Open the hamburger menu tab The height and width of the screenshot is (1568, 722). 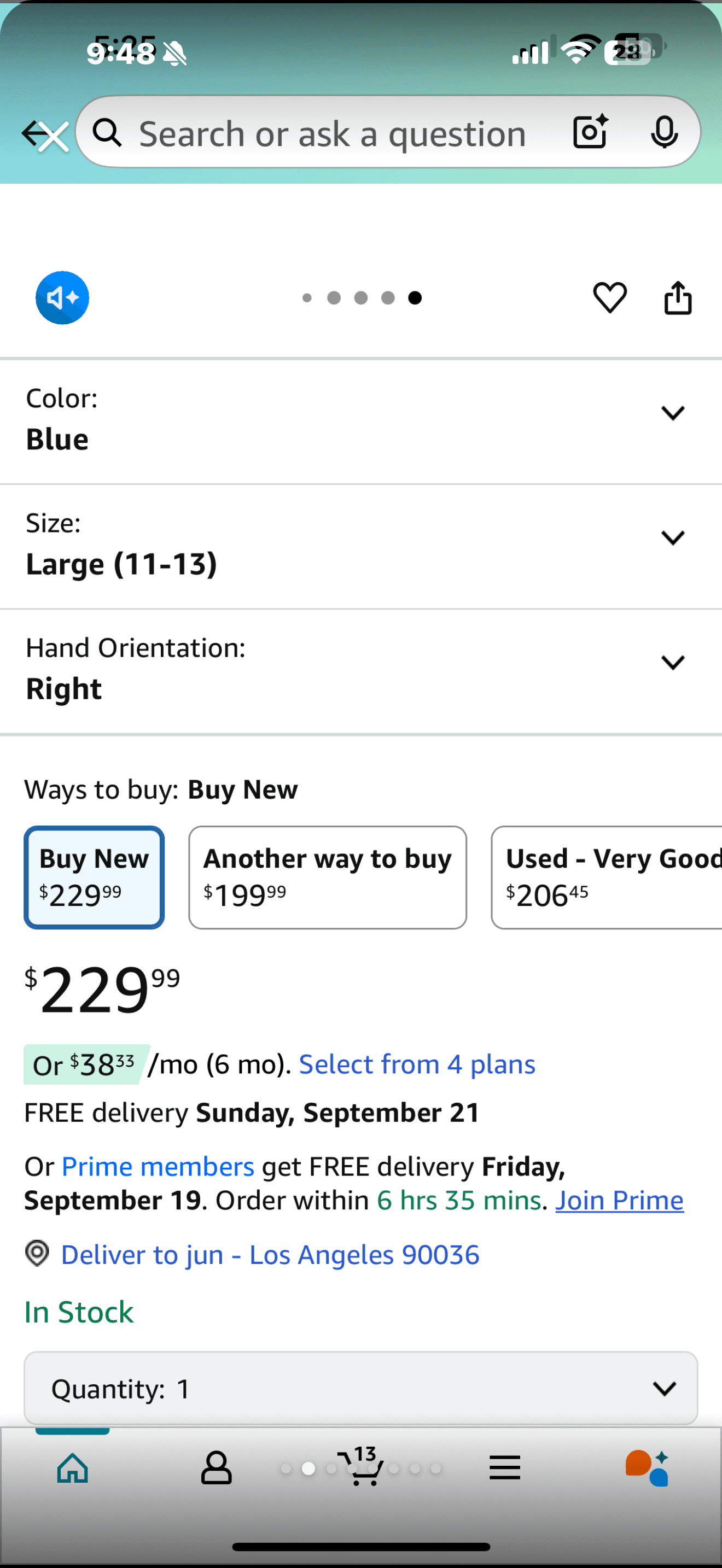pyautogui.click(x=505, y=1468)
